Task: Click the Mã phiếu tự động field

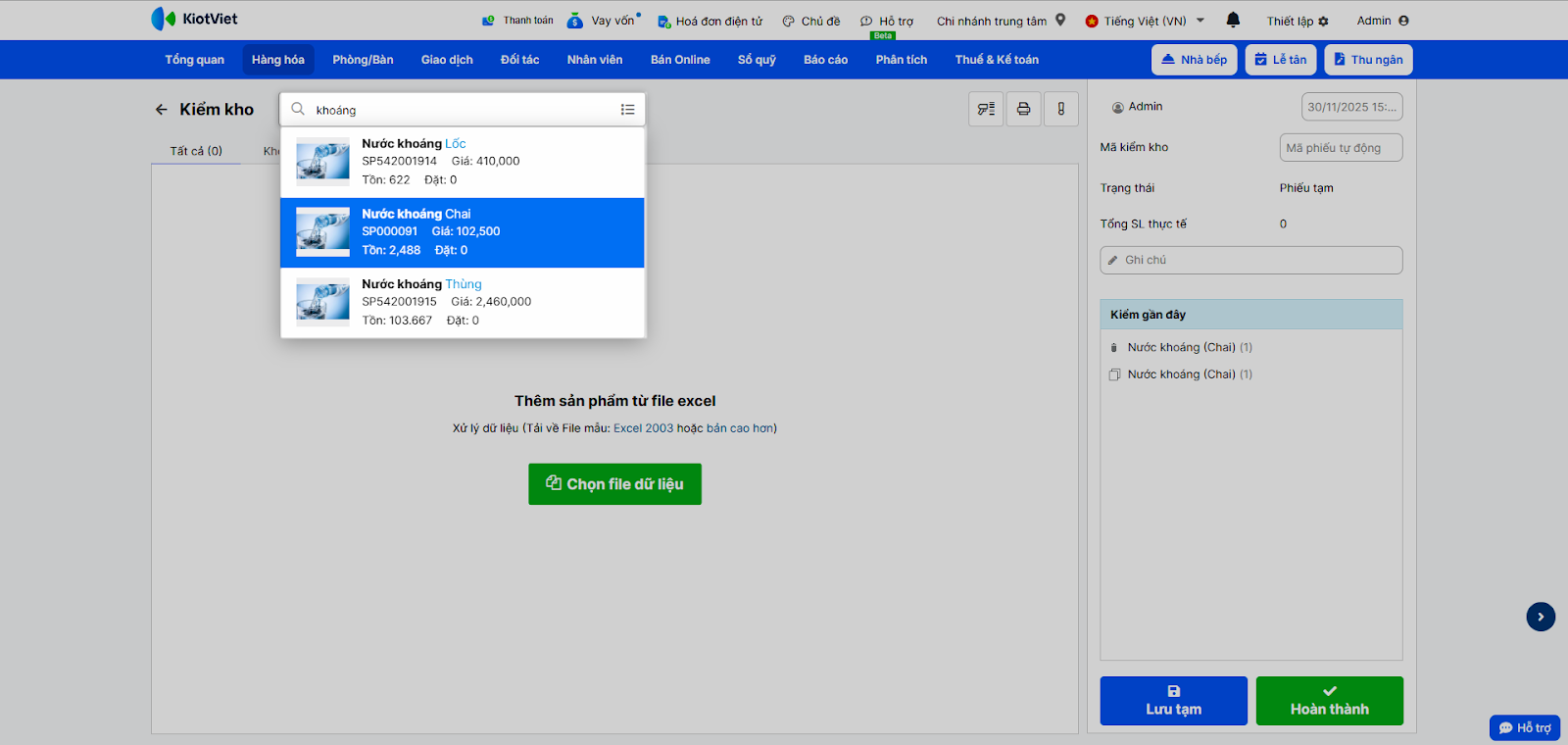Action: pos(1341,148)
